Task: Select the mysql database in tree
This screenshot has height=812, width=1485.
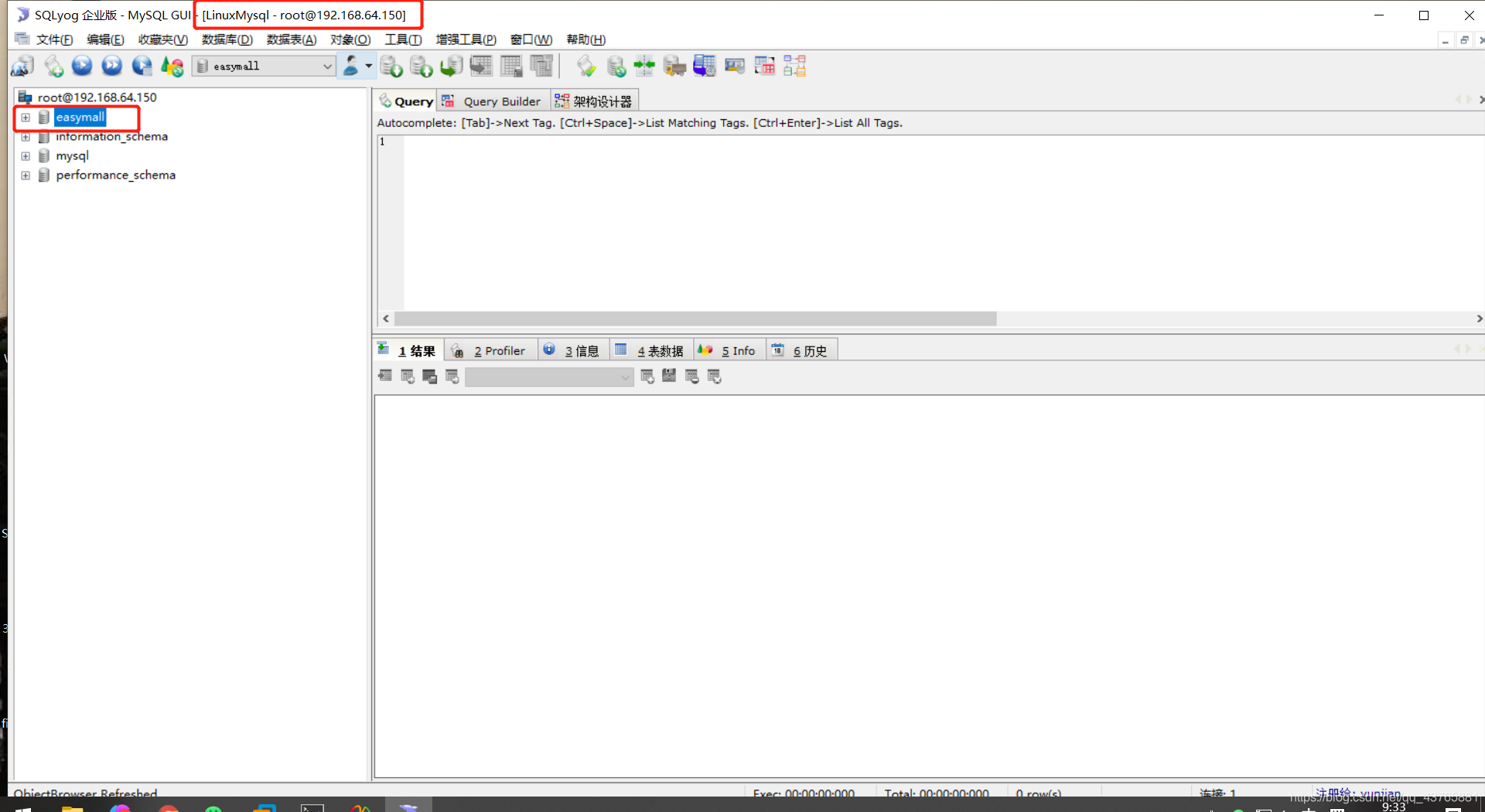Action: point(72,156)
